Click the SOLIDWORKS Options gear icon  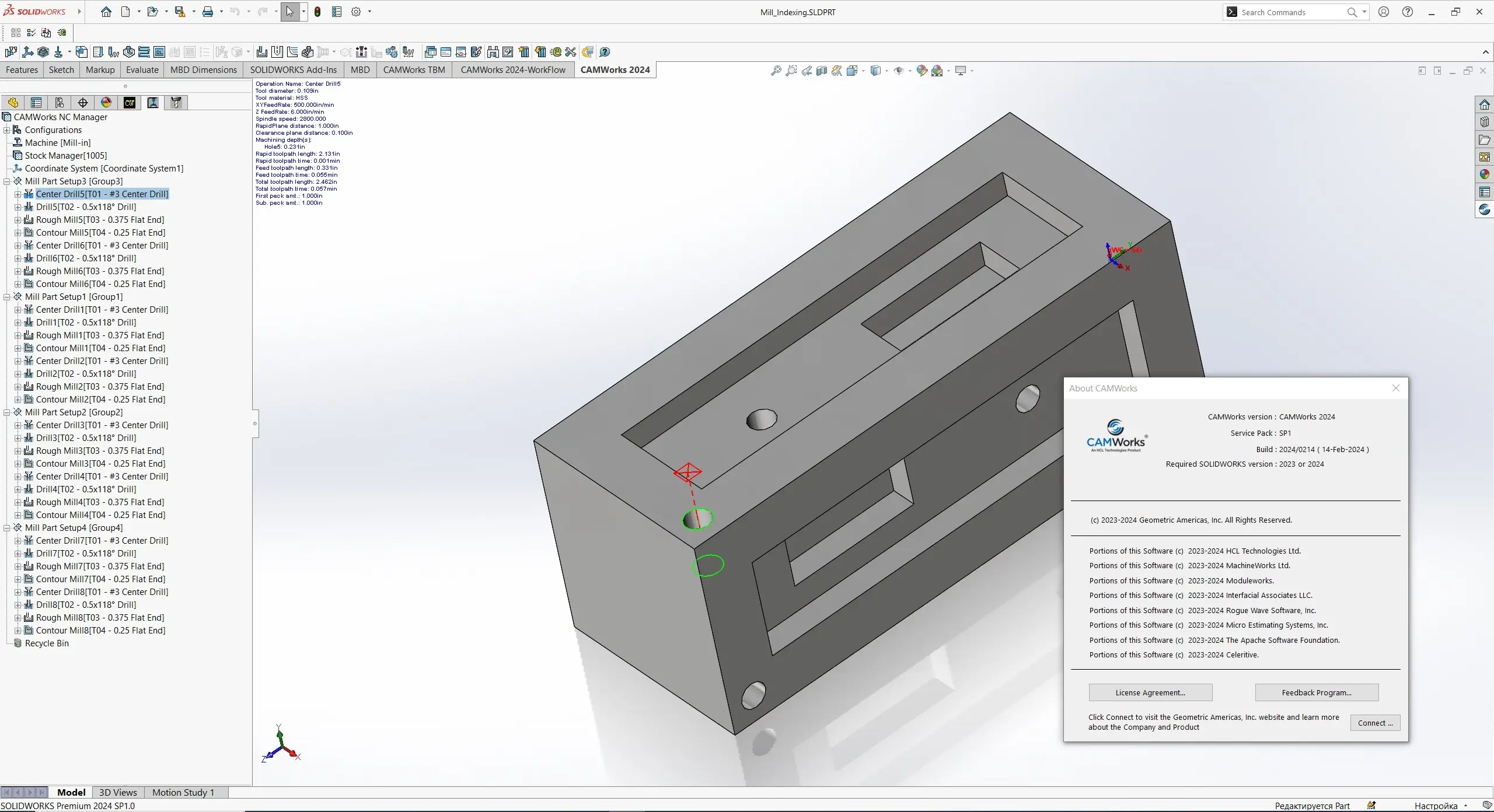(x=356, y=12)
